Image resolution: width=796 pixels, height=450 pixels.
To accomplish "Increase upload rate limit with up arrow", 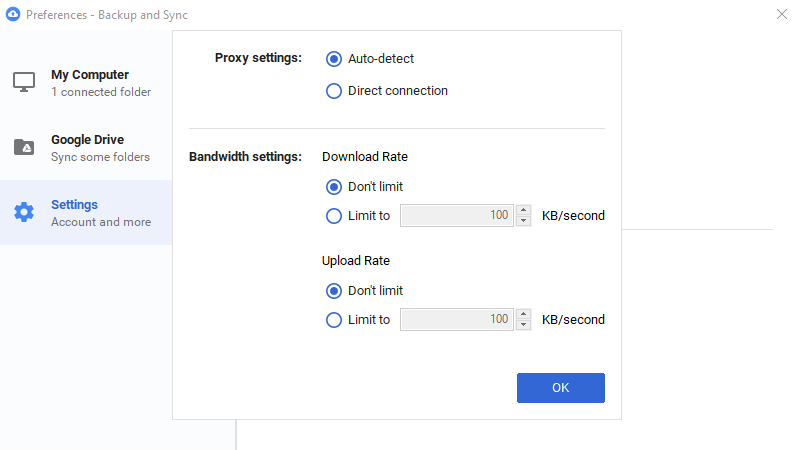I will coord(524,315).
